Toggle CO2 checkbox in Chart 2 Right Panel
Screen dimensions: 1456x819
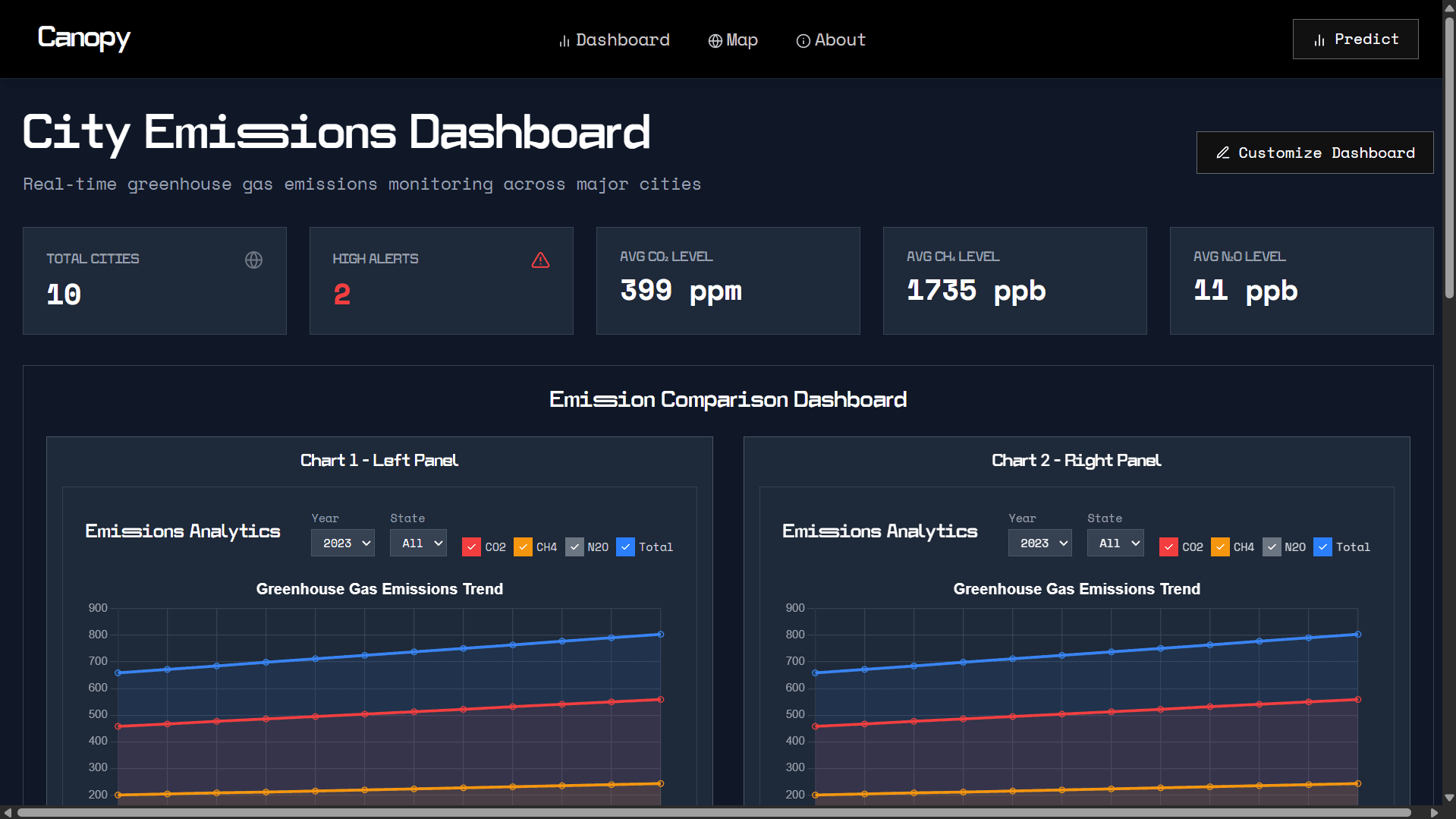[1168, 547]
